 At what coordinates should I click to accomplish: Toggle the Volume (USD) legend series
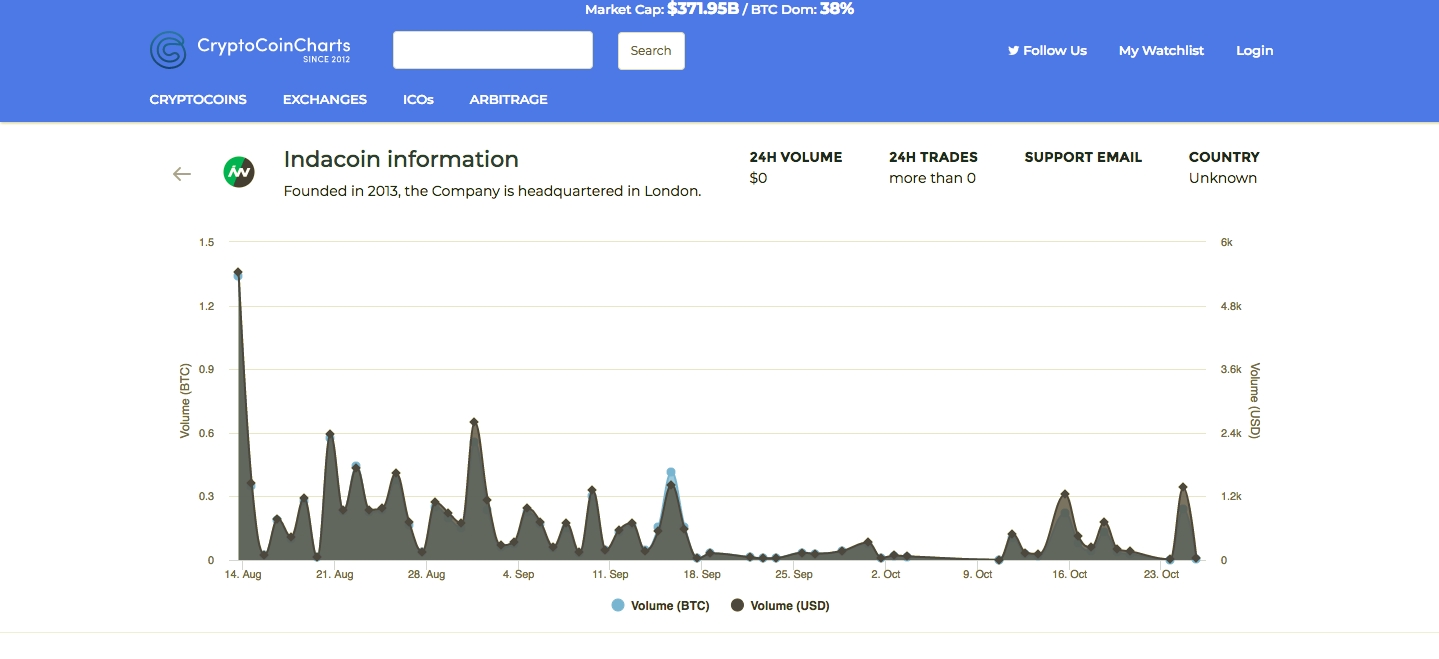coord(780,605)
